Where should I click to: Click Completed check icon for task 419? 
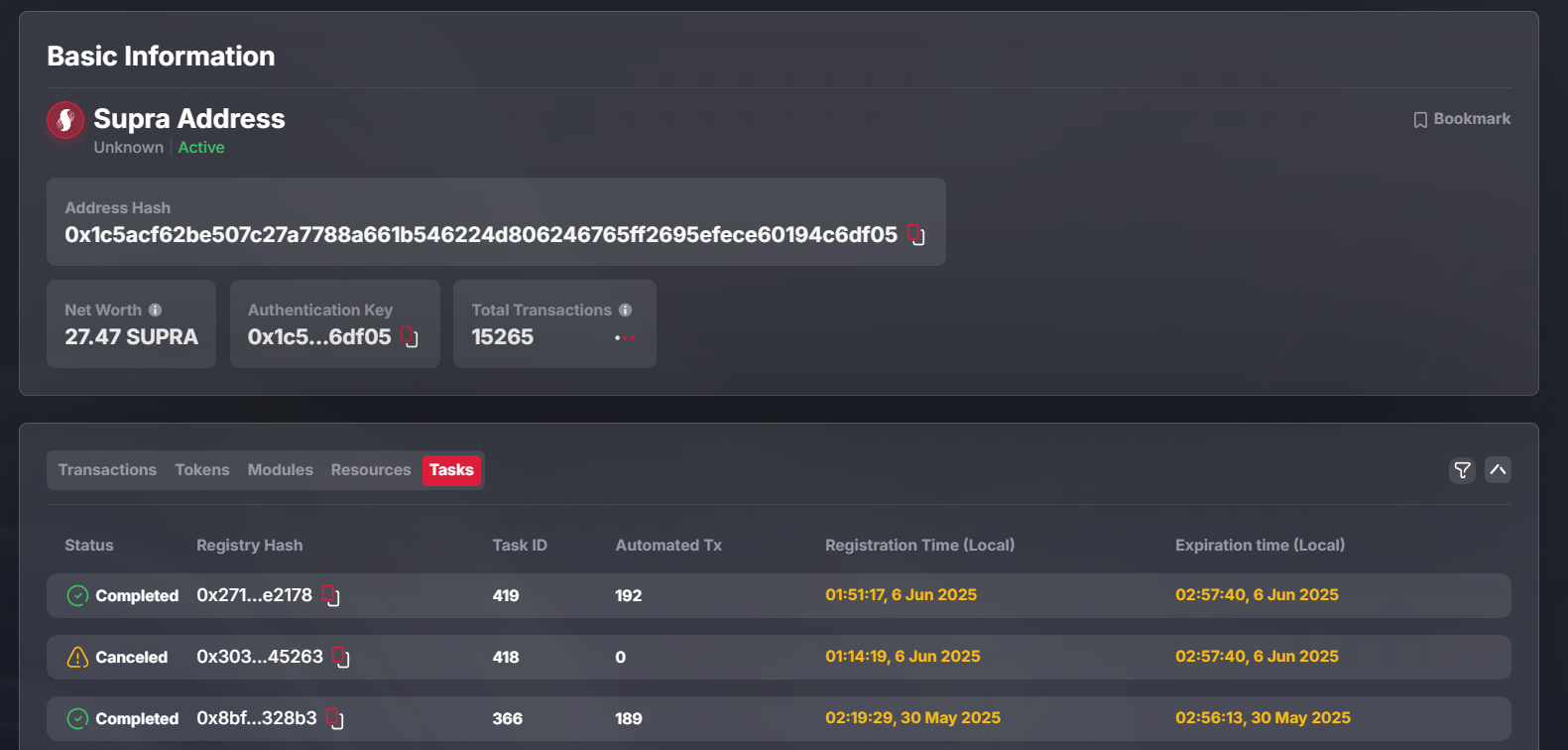[x=77, y=596]
